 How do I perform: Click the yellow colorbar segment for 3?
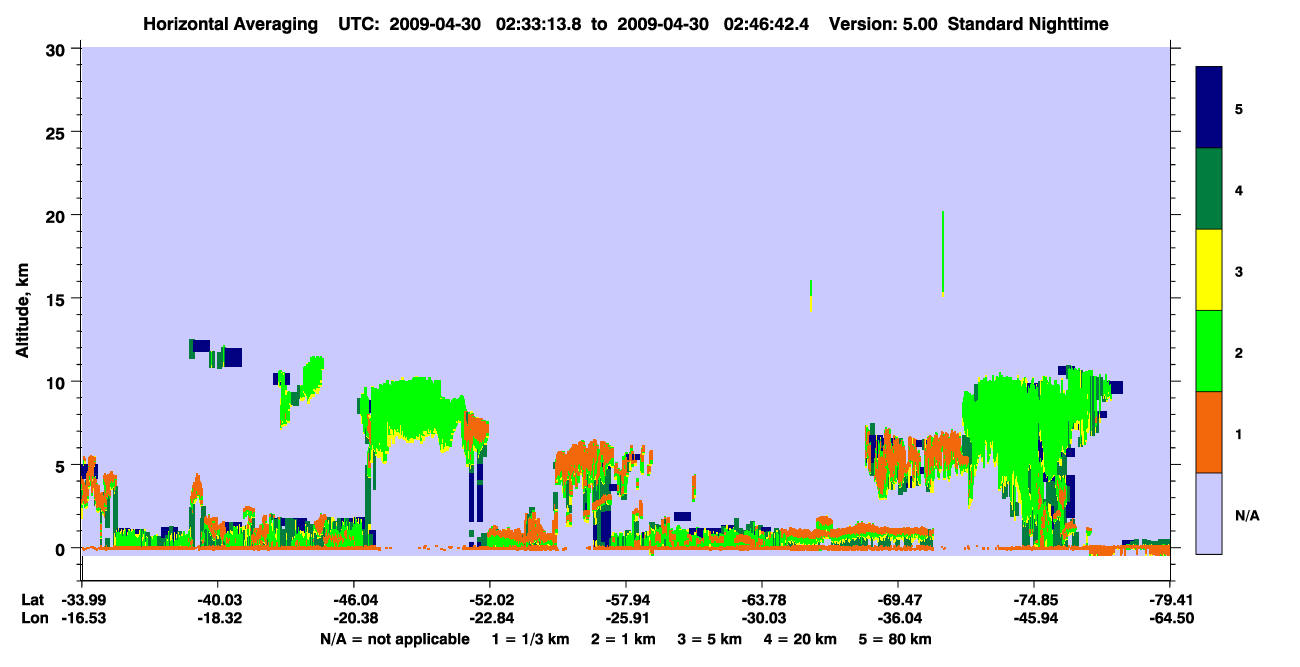click(x=1209, y=270)
